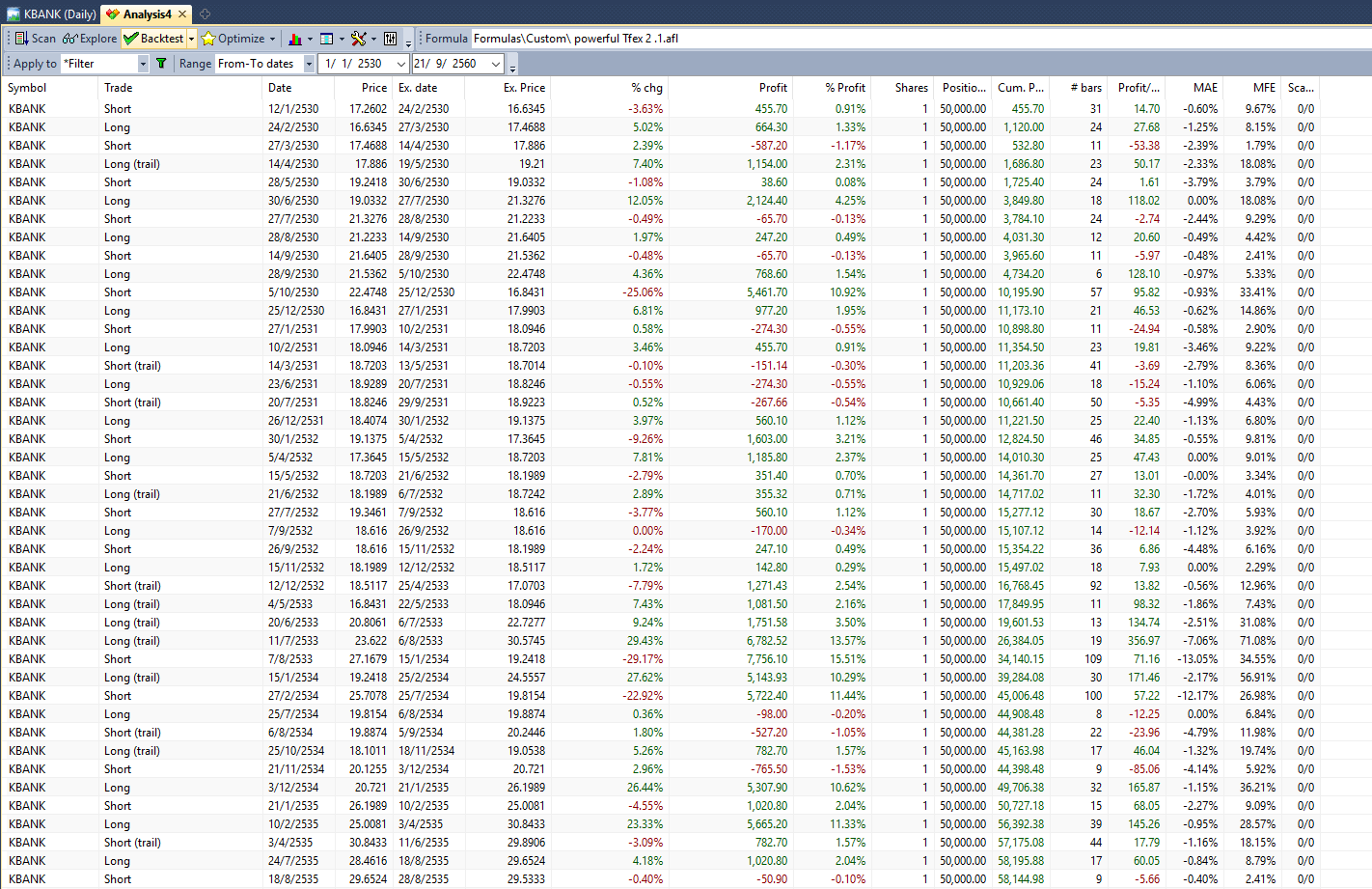Screen dimensions: 1372x889
Task: Open the Report bar chart icon
Action: 295,39
